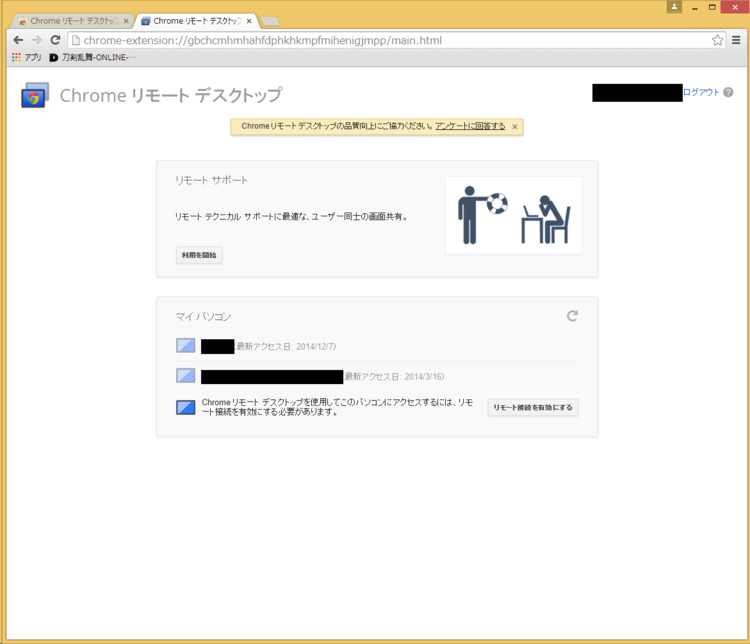Close the active browser tab
Image resolution: width=750 pixels, height=644 pixels.
[249, 21]
